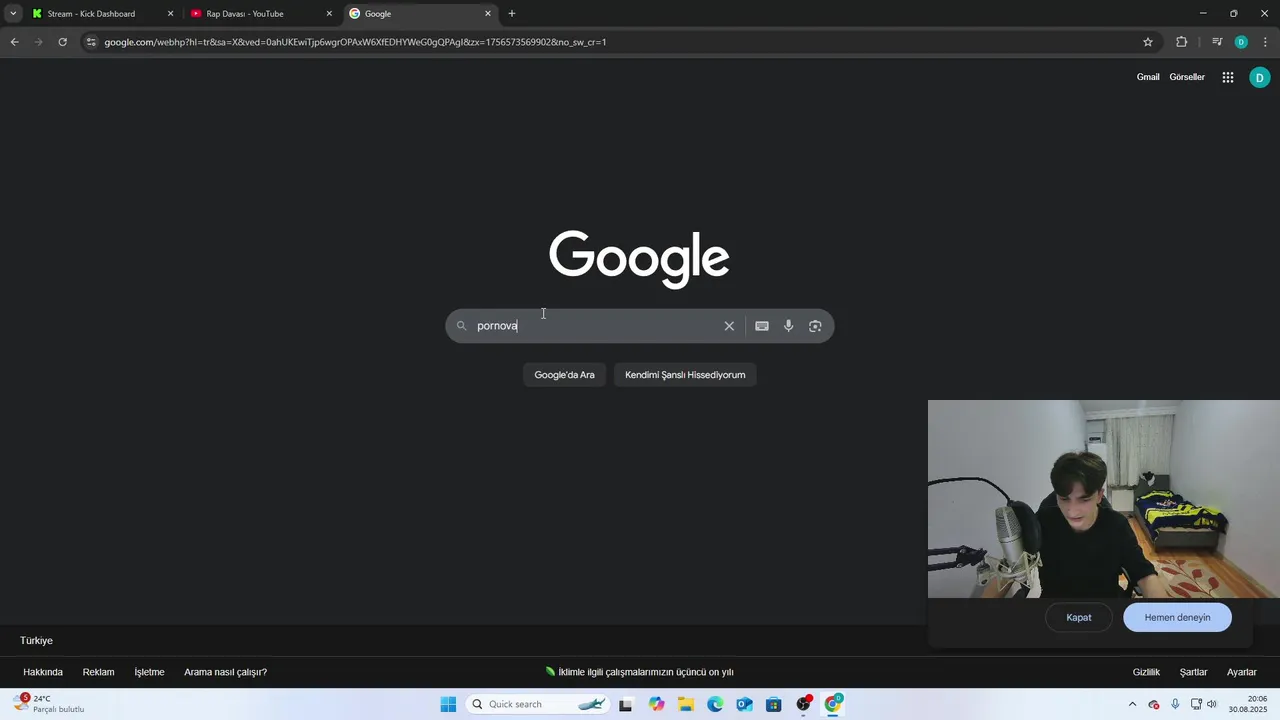Open the Extensions puzzle icon
This screenshot has width=1280, height=720.
[1181, 42]
